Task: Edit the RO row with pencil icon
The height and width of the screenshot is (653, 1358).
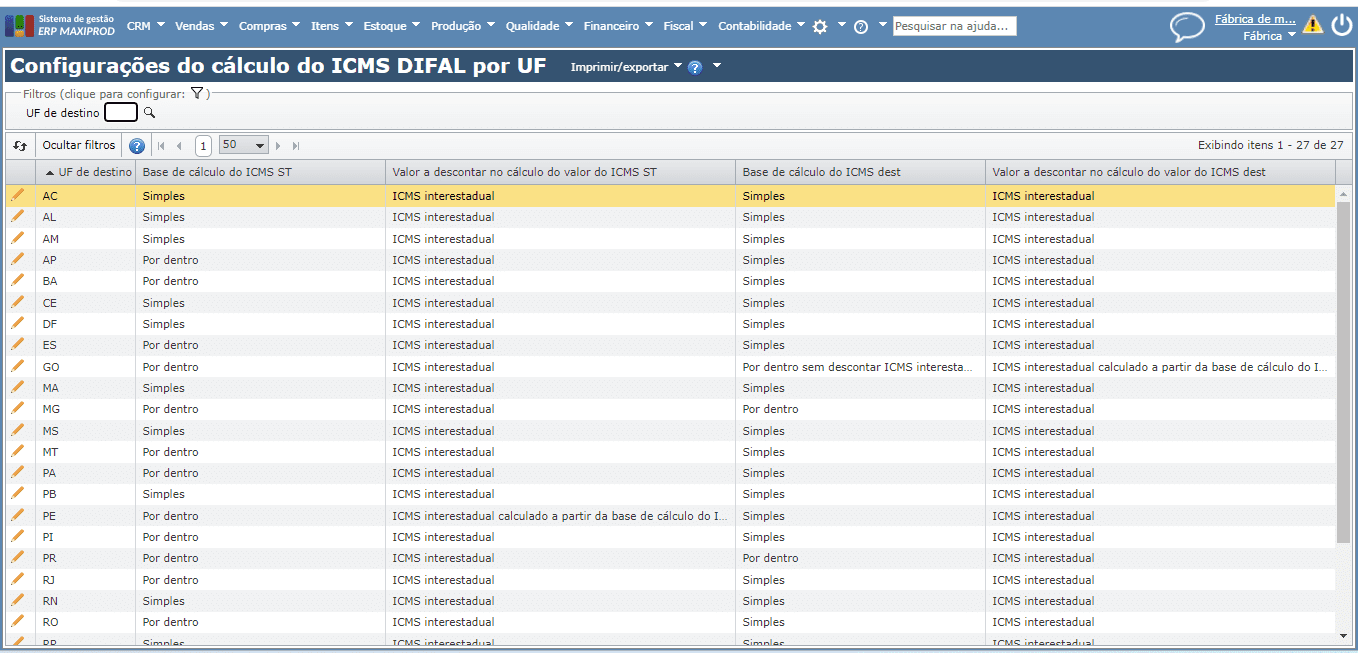Action: click(x=17, y=621)
